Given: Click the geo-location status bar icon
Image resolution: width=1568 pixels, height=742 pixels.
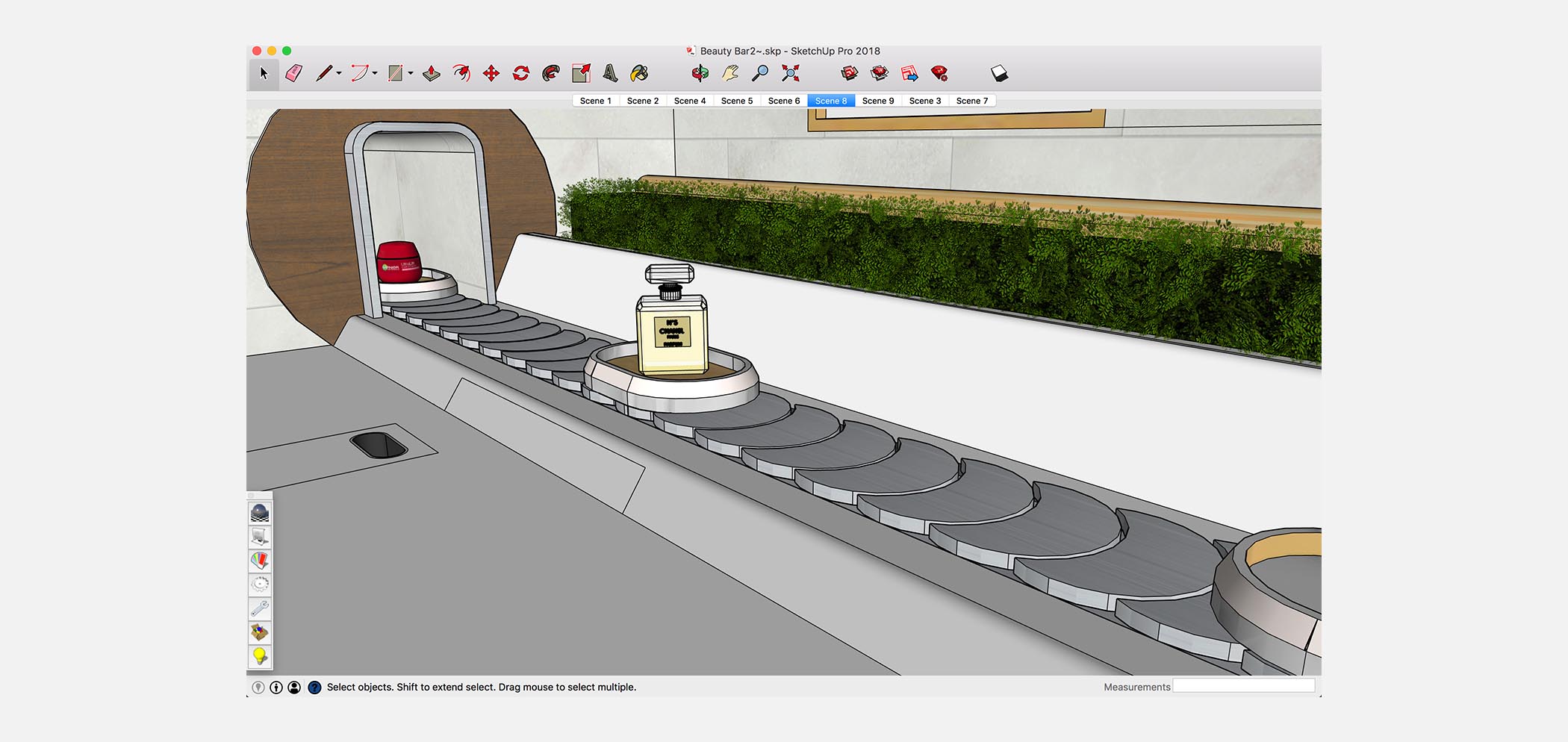Looking at the screenshot, I should (x=258, y=688).
